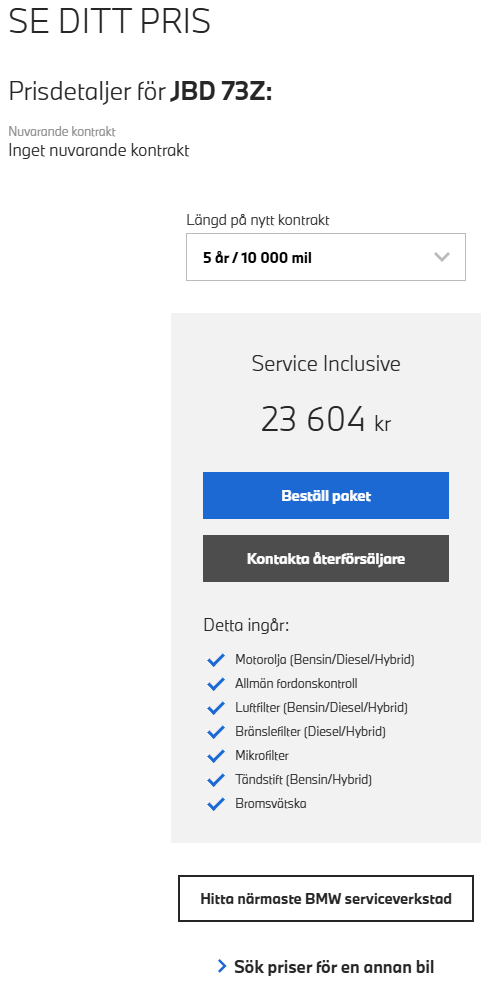Click the JBD 73Z registration number
Screen dimensions: 491x990
[221, 92]
